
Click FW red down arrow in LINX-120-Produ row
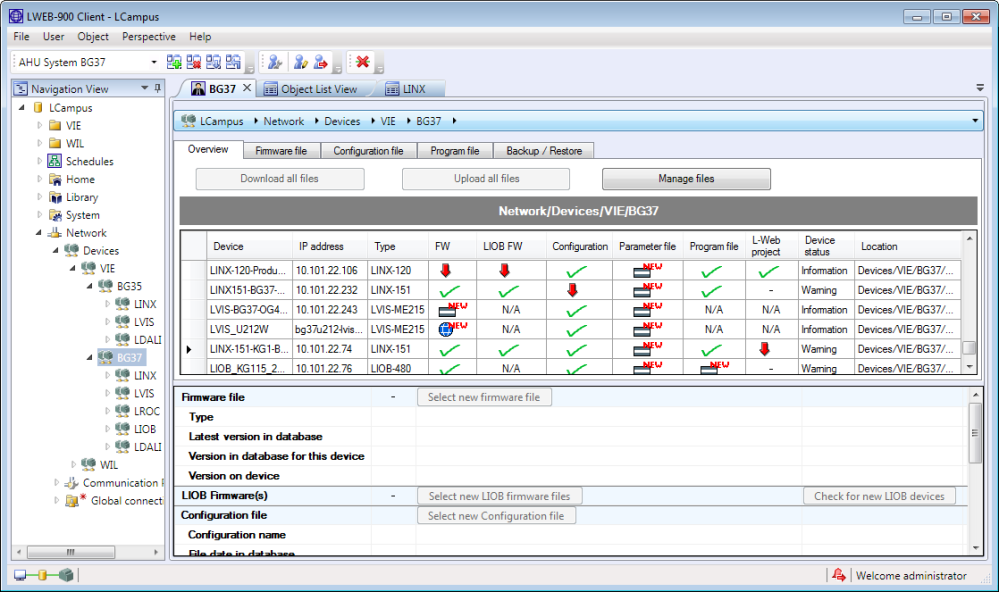click(445, 270)
